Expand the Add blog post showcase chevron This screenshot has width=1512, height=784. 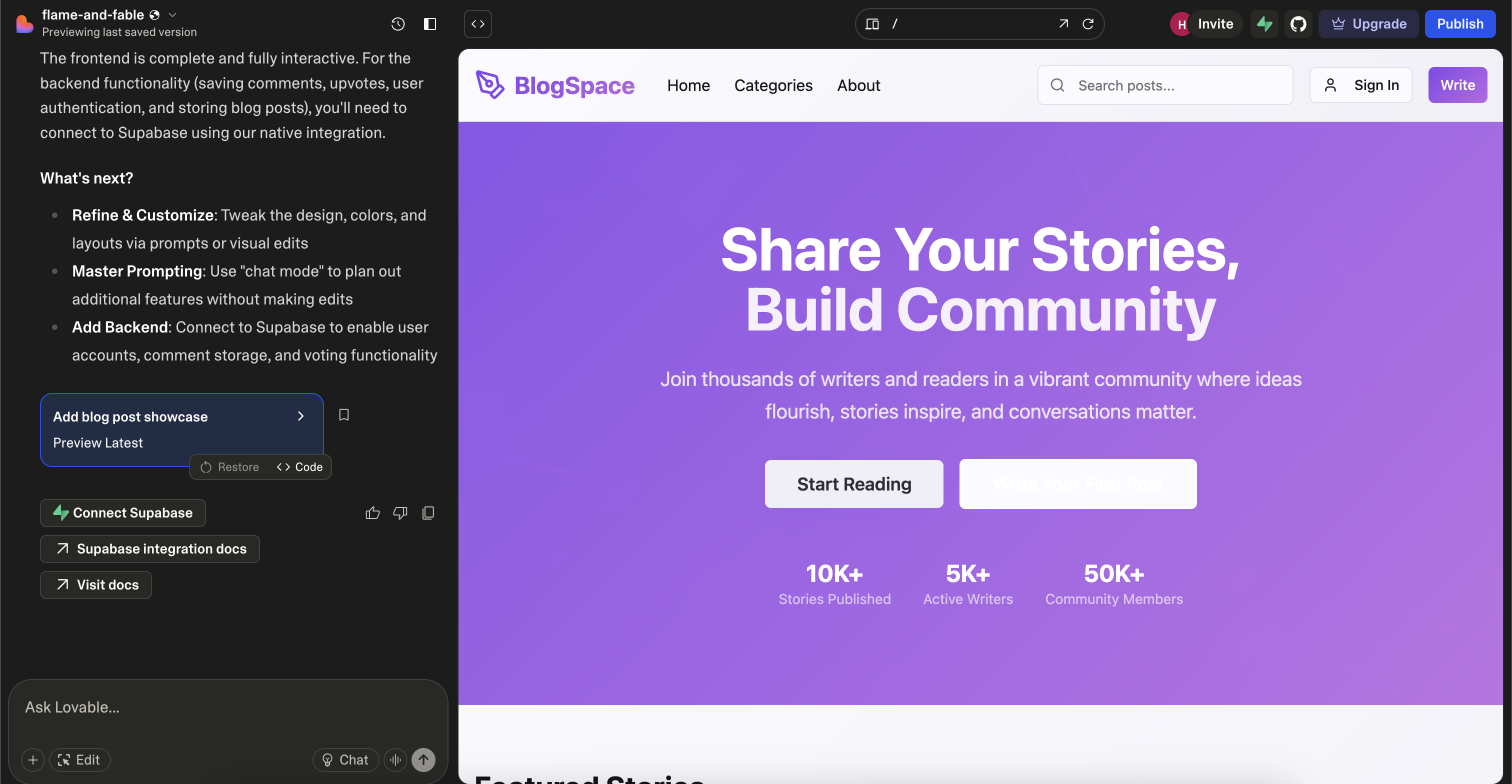[300, 416]
